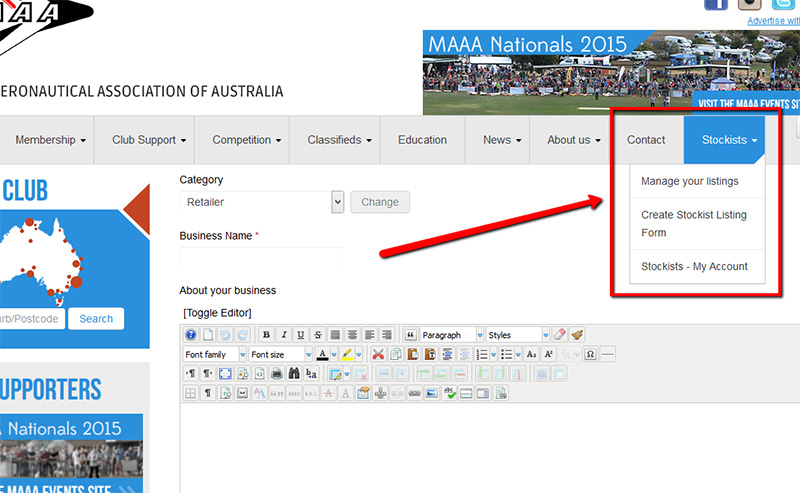
Task: Open the Club Support menu
Action: tap(149, 140)
